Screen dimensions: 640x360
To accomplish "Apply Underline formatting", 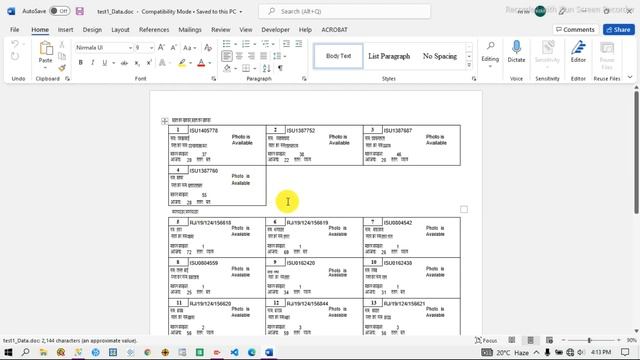I will pyautogui.click(x=104, y=63).
